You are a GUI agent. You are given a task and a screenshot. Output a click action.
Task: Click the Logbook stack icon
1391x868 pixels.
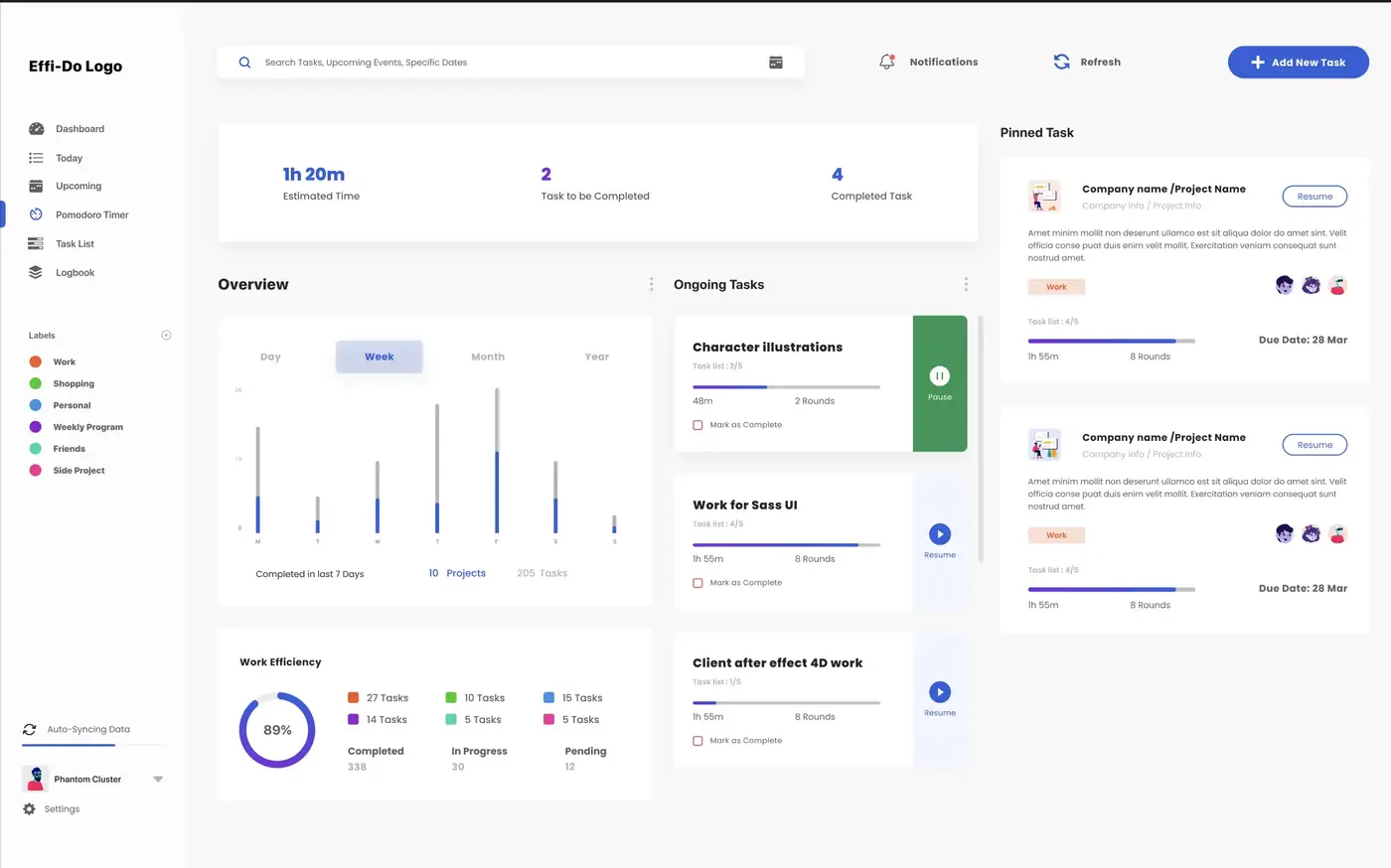(36, 272)
